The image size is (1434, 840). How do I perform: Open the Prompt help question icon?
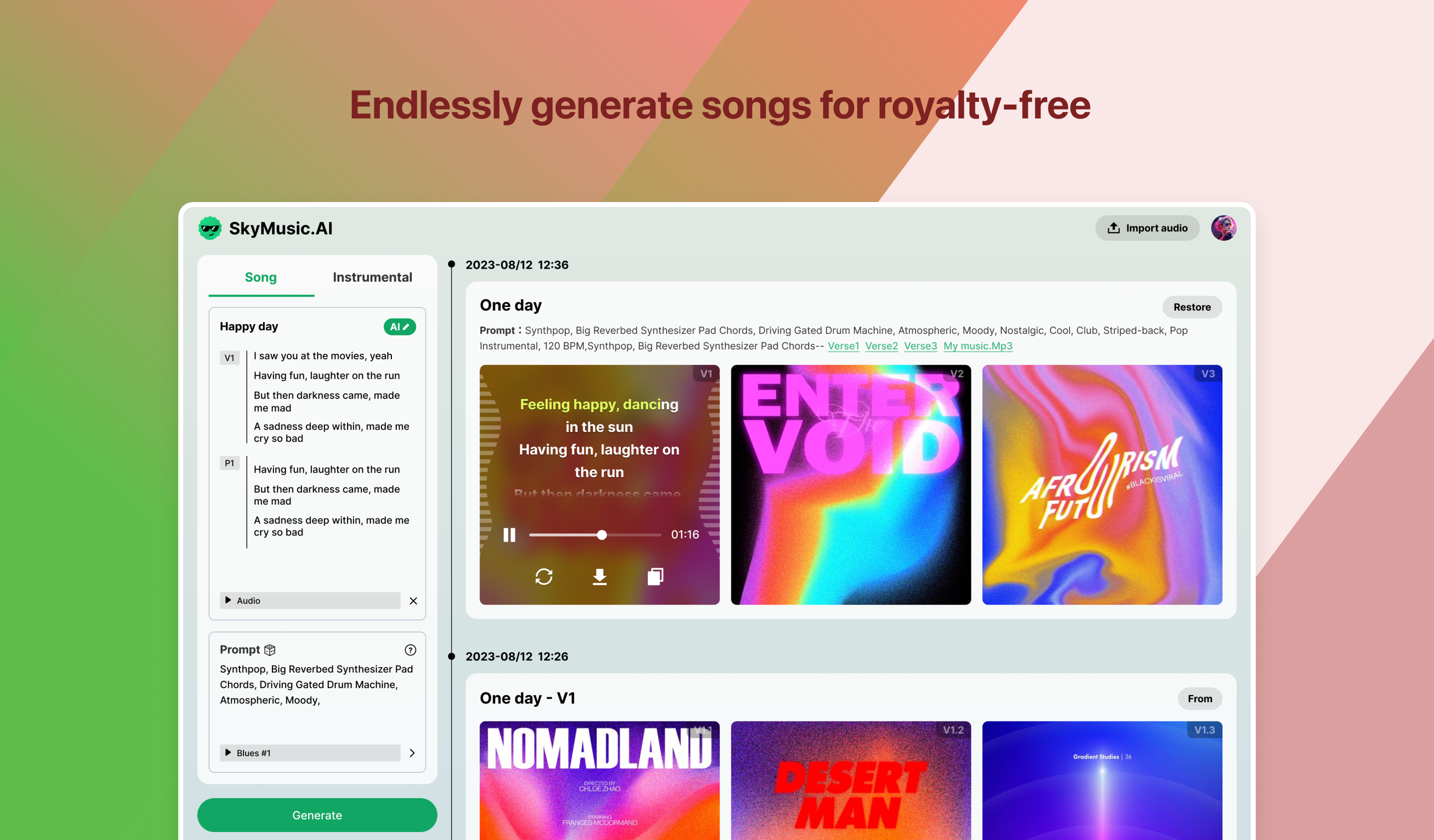[x=410, y=649]
